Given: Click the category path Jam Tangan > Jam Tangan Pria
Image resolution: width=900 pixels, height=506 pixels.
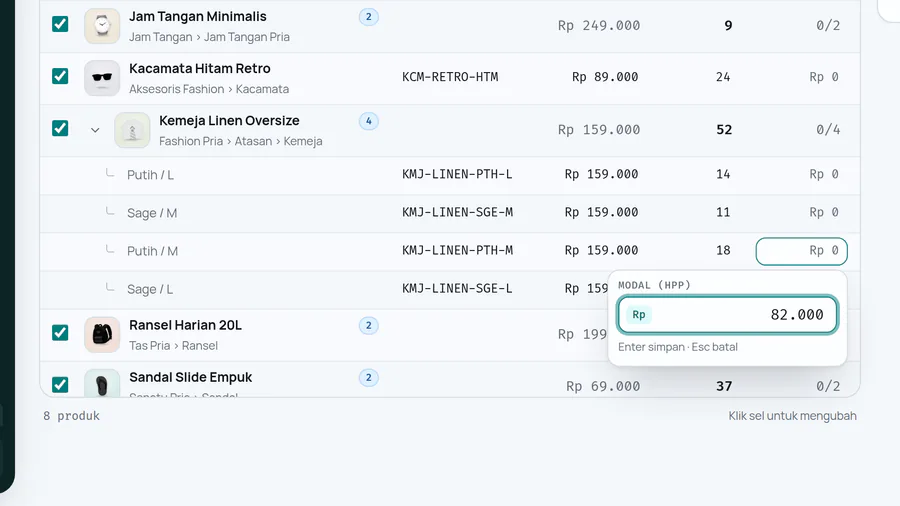Looking at the screenshot, I should [x=210, y=37].
